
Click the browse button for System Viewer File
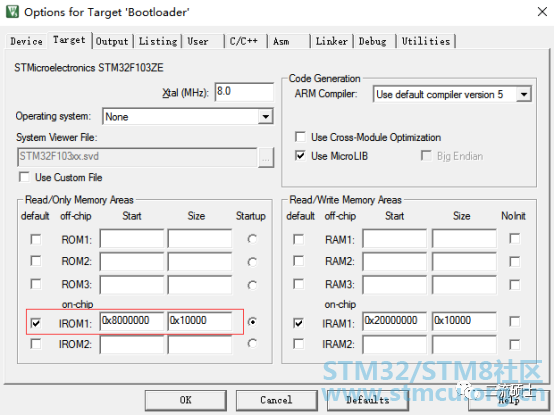266,157
